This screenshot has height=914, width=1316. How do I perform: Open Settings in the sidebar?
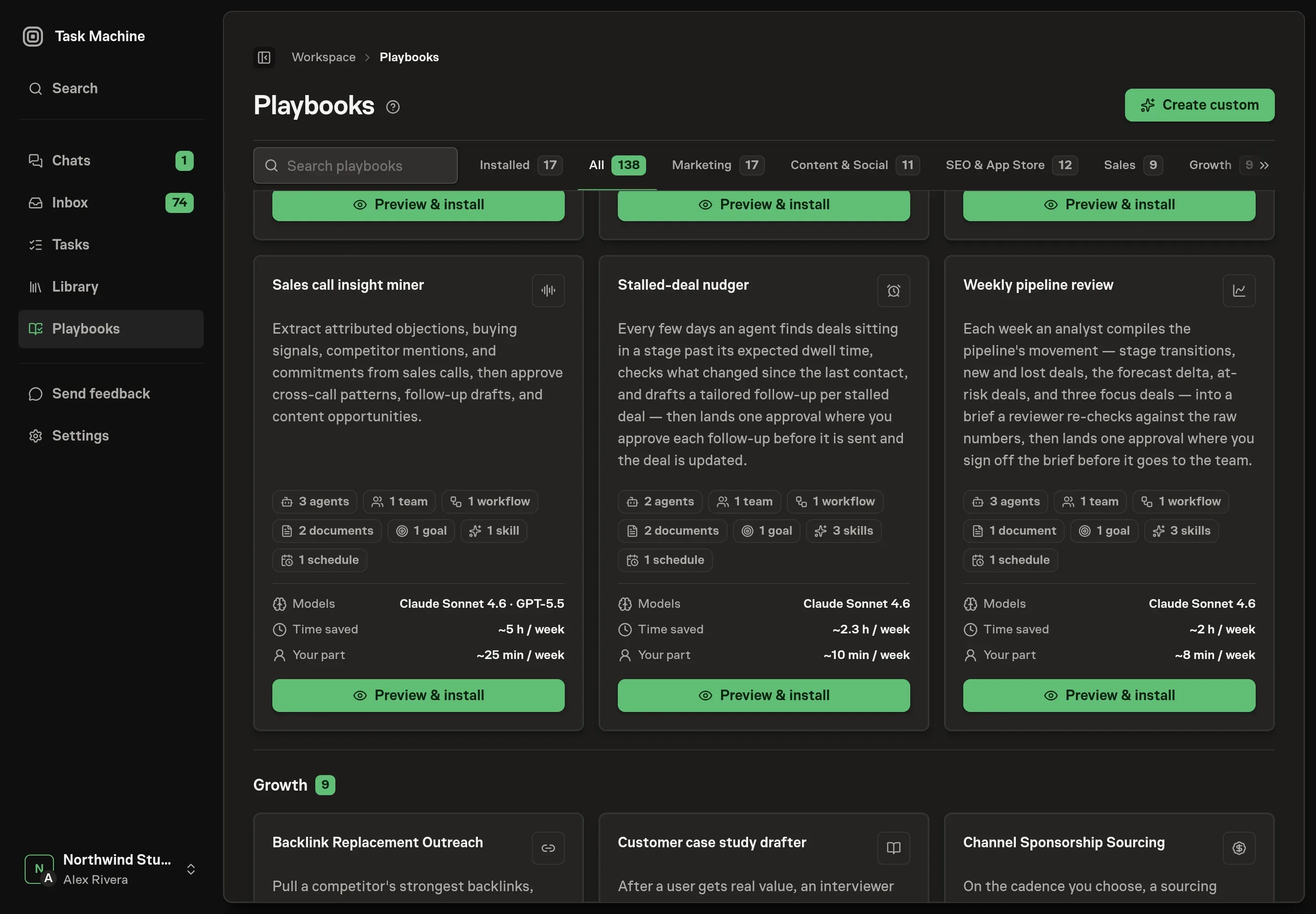(111, 436)
